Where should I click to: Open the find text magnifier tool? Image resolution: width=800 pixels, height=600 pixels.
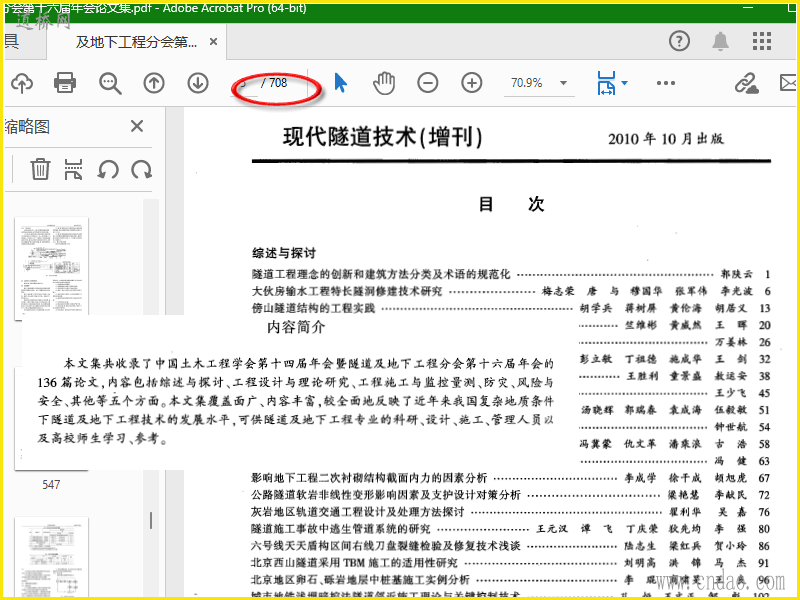pyautogui.click(x=110, y=83)
